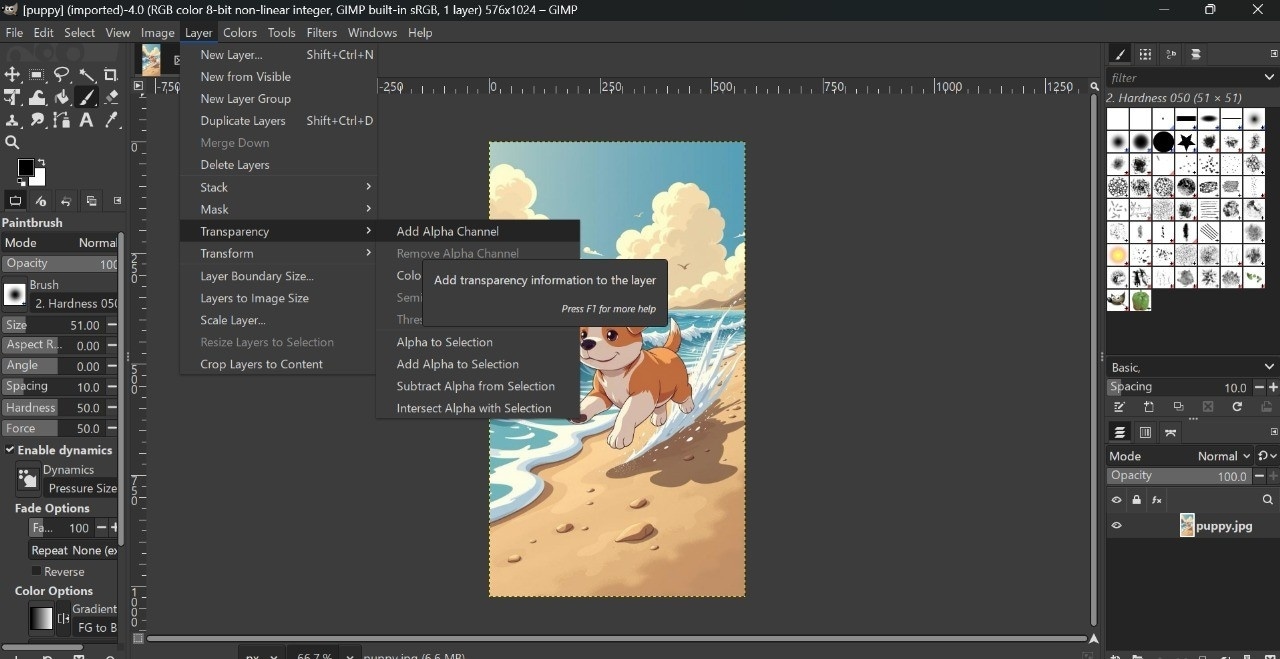Hide the puppy.jpg layer
This screenshot has height=659, width=1280.
pyautogui.click(x=1117, y=526)
